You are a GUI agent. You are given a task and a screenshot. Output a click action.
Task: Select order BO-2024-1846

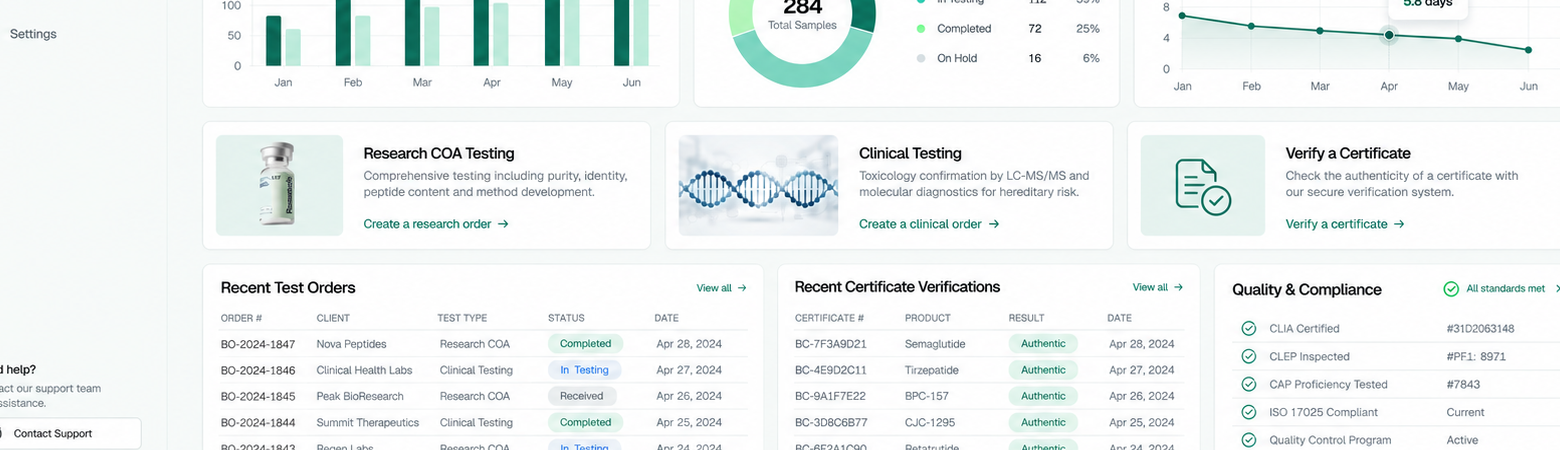point(258,370)
